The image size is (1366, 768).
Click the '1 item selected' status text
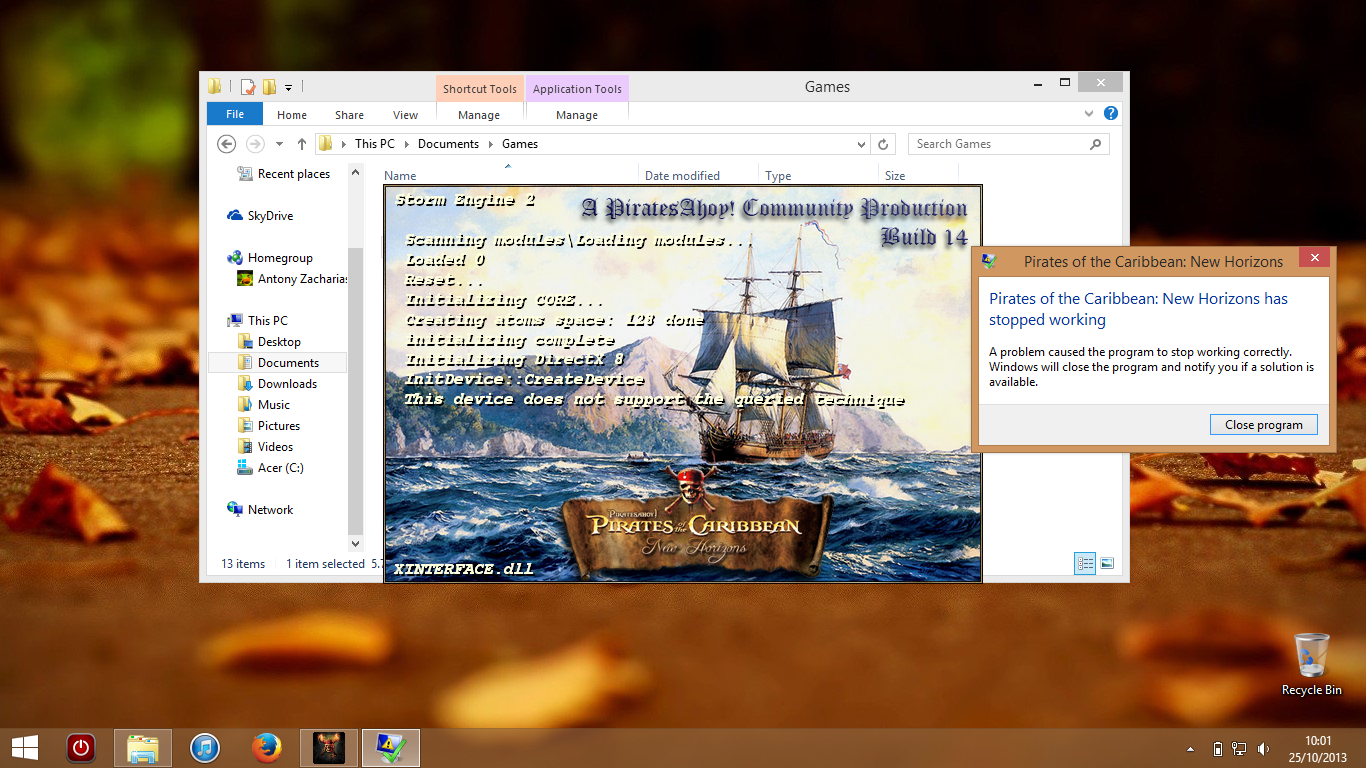[x=325, y=564]
